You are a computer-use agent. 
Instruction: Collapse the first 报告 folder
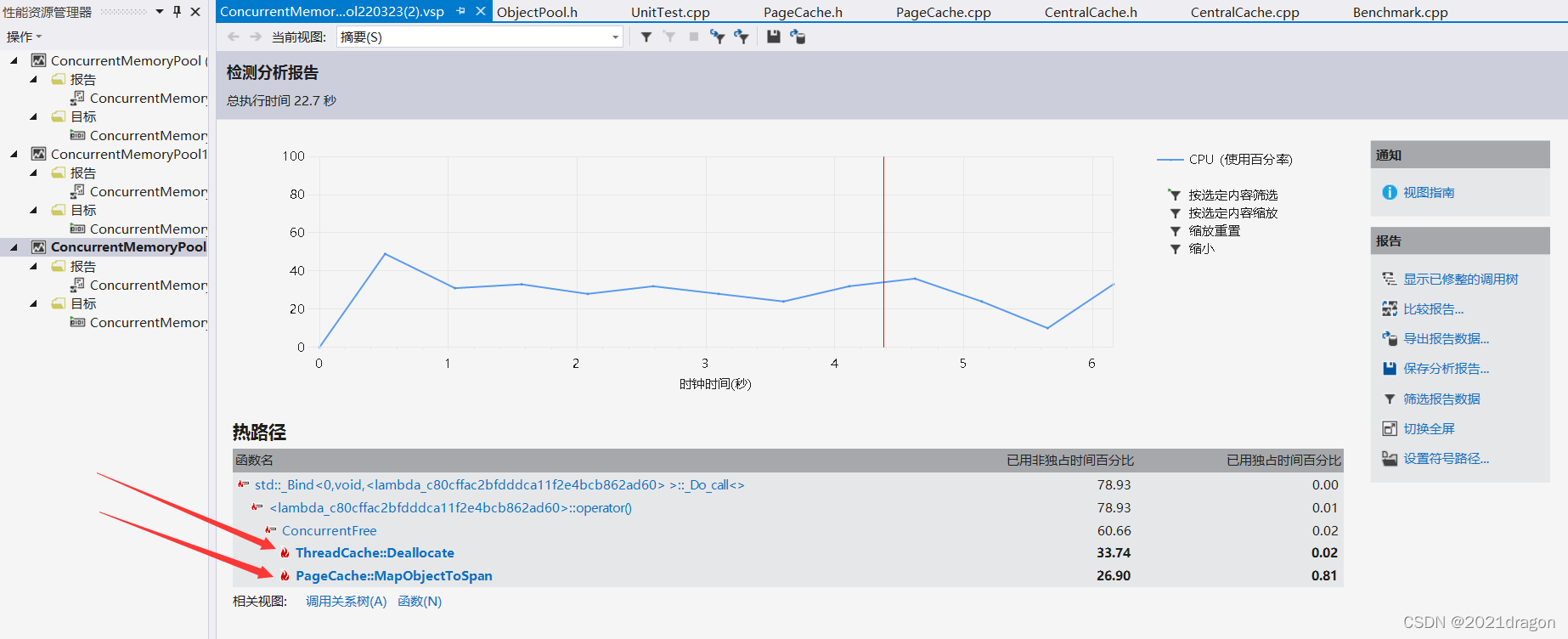pos(33,79)
